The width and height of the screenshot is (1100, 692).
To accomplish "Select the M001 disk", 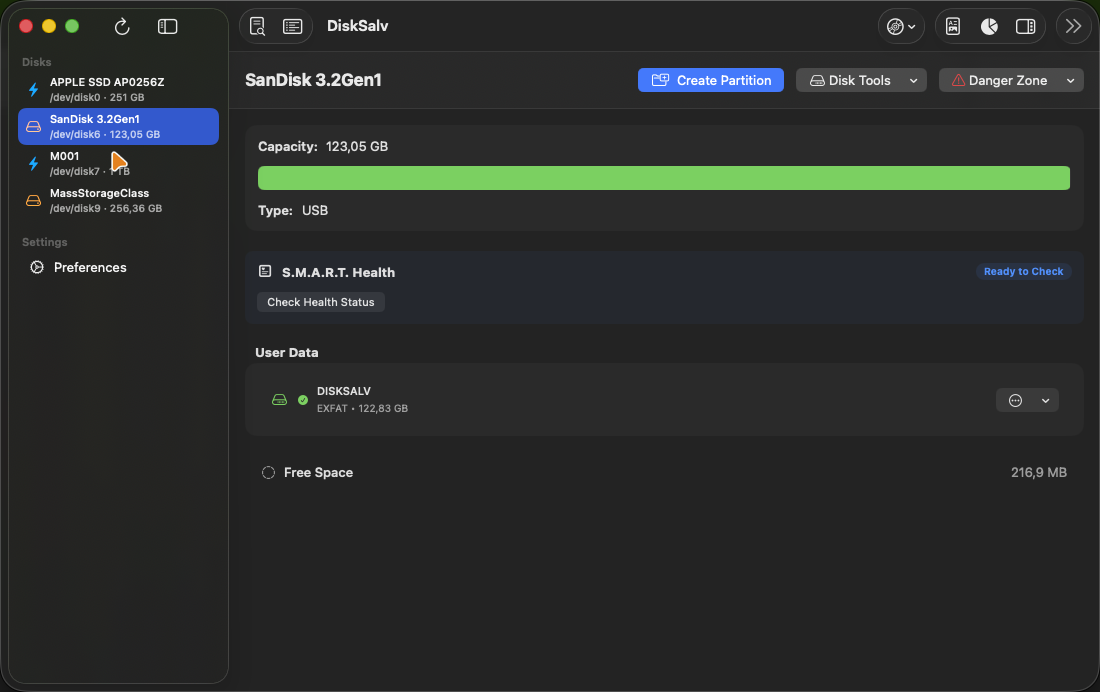I will [x=118, y=164].
